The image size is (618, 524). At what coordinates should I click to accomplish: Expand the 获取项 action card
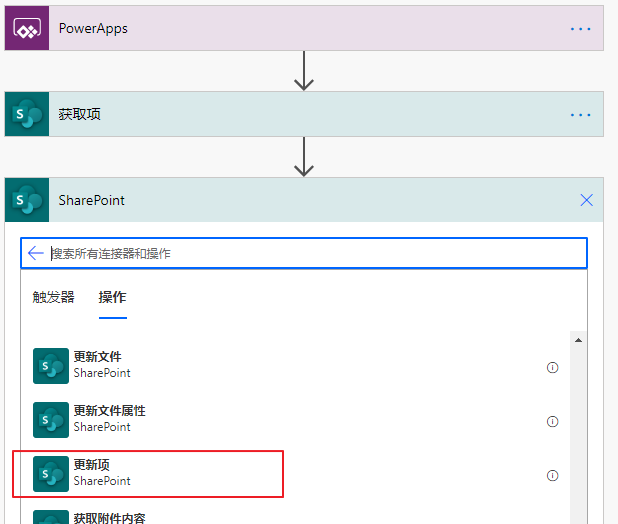pos(304,114)
